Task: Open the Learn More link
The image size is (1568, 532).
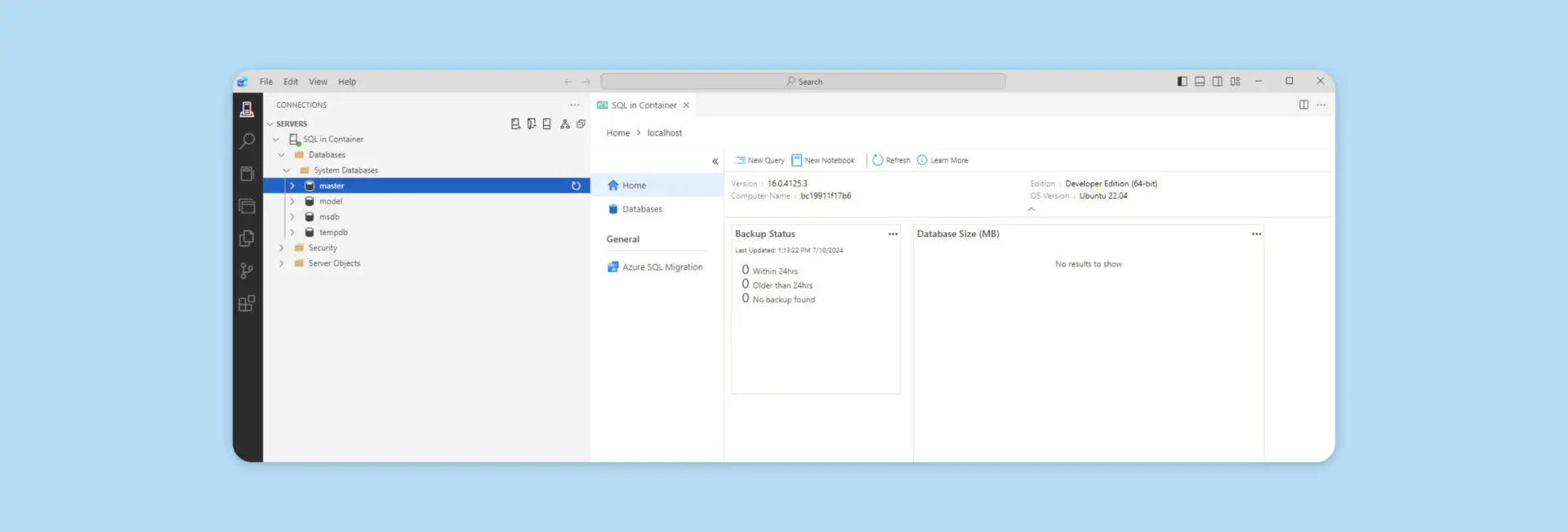Action: pos(942,160)
